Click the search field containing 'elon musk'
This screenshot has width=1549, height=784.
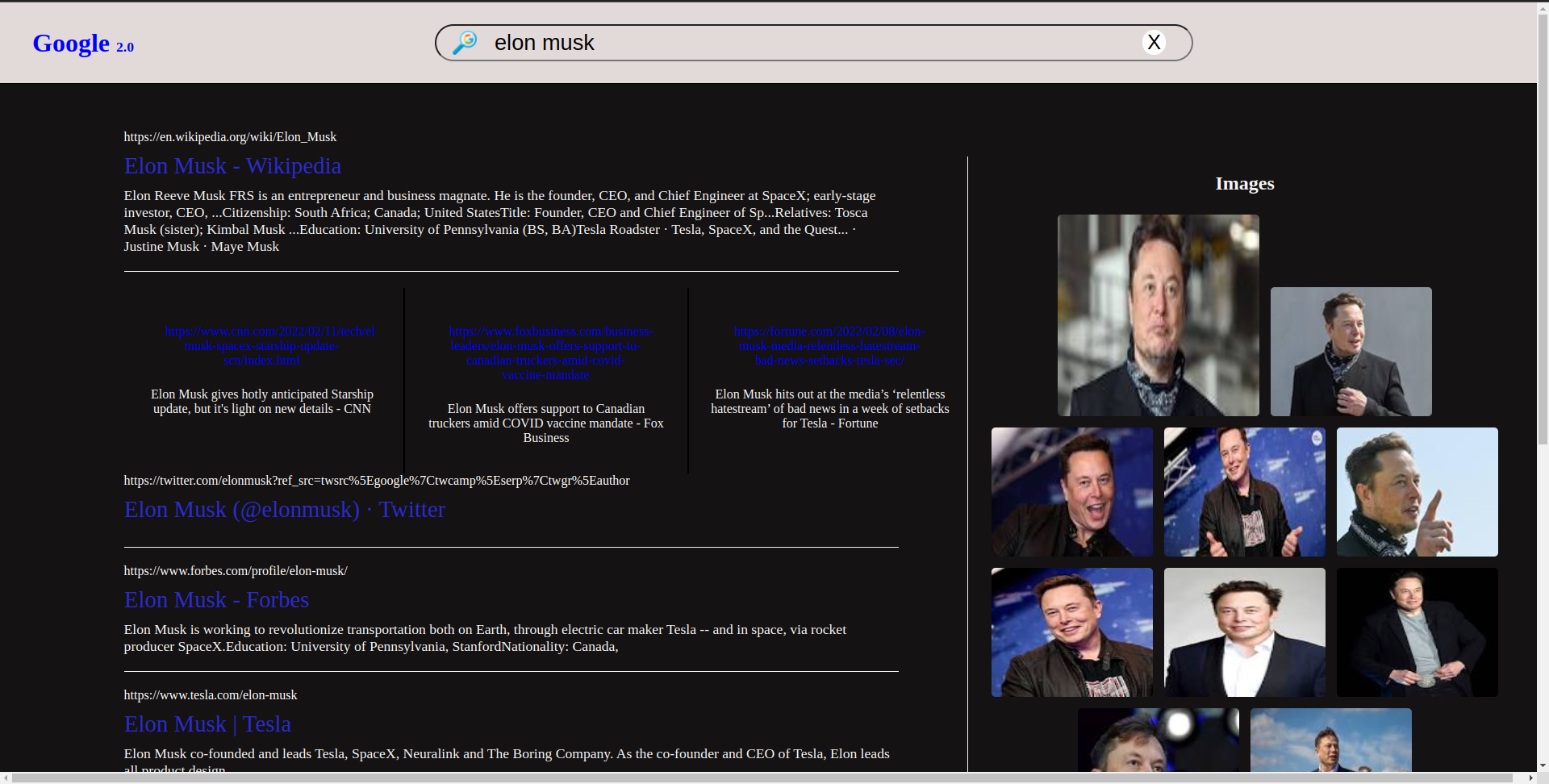(x=813, y=43)
